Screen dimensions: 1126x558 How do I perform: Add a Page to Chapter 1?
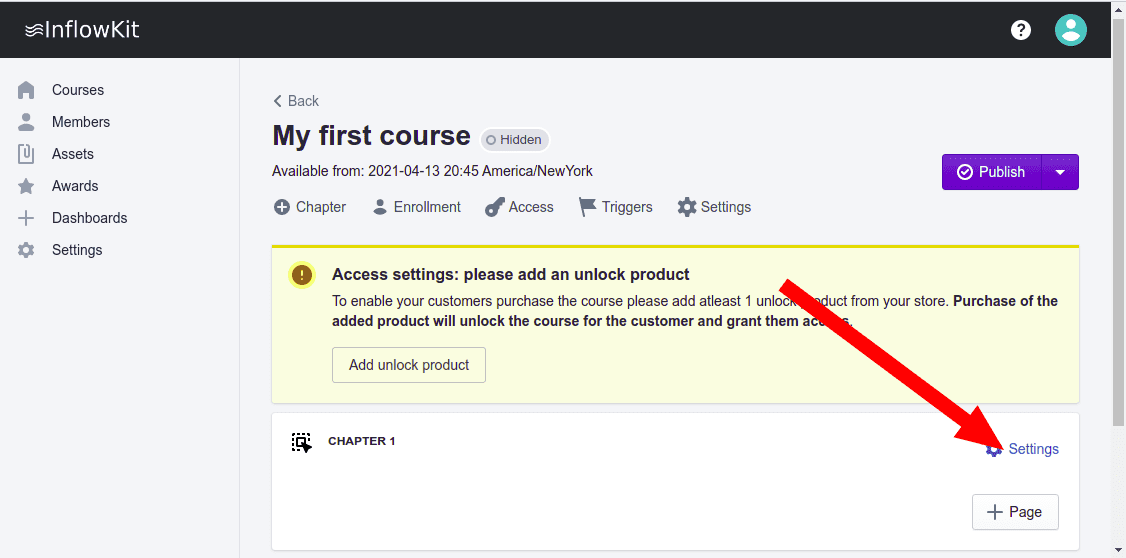1015,512
